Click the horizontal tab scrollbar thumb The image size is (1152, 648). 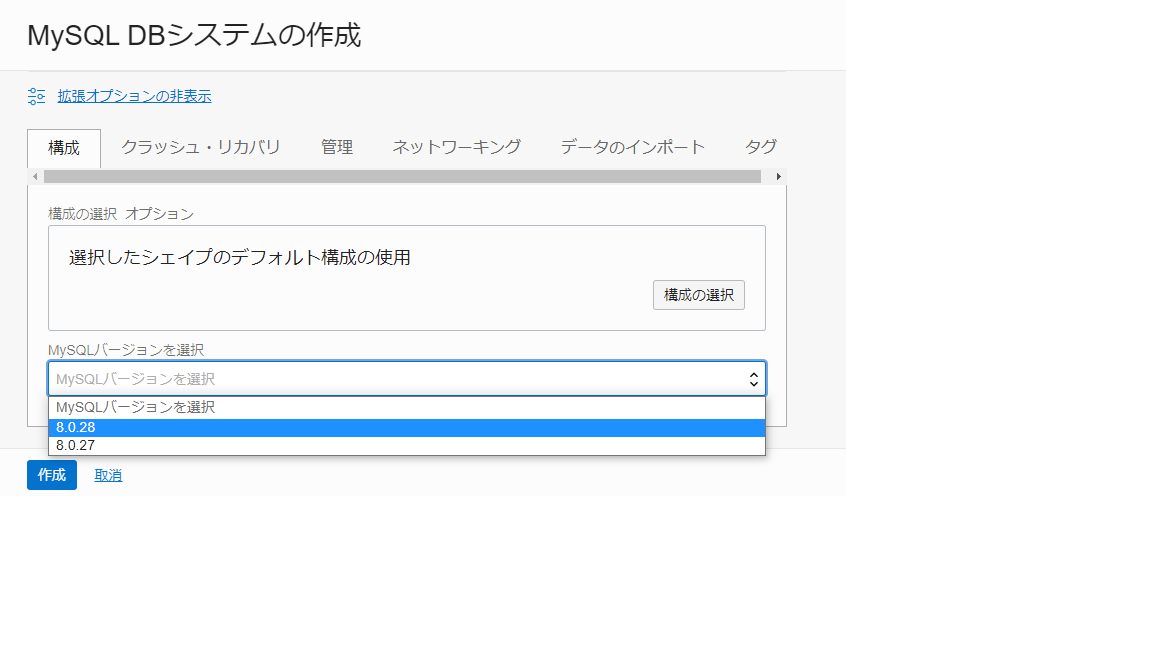coord(402,177)
